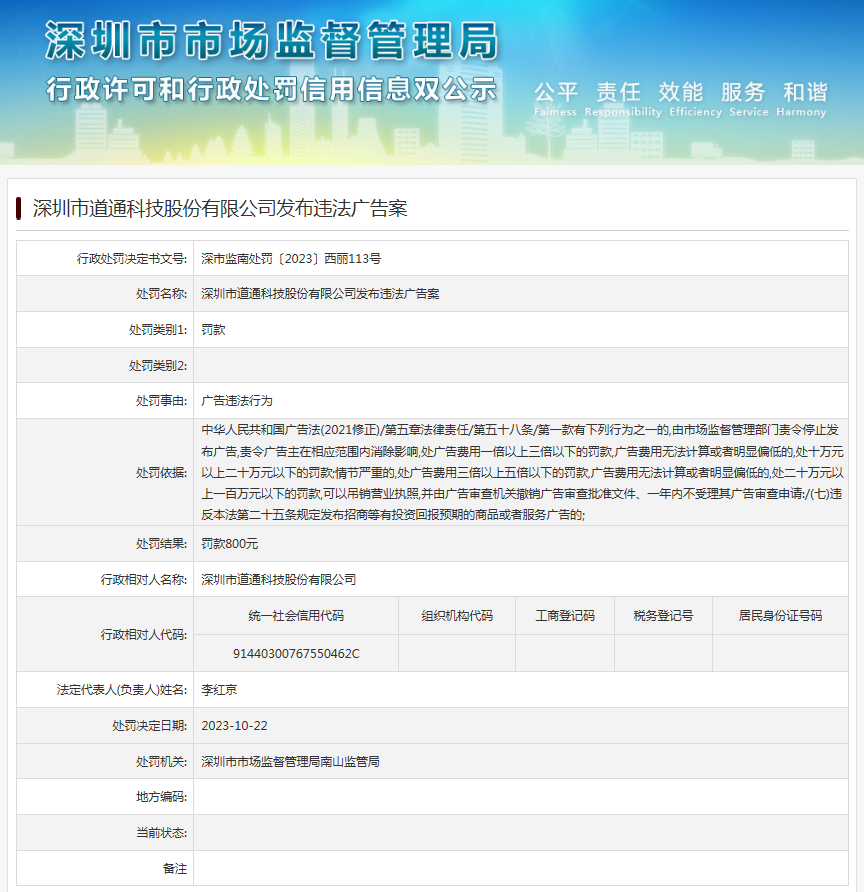The height and width of the screenshot is (892, 864).
Task: Click the label 当前状态
Action: (162, 833)
